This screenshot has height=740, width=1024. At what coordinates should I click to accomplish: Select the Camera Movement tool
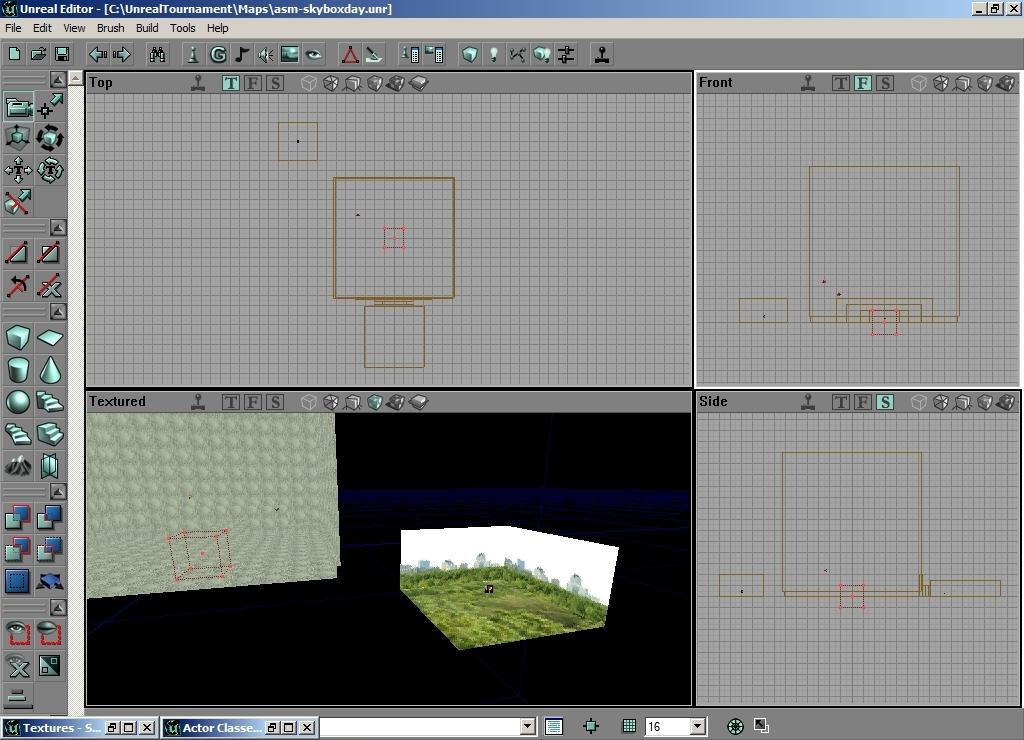pyautogui.click(x=18, y=107)
